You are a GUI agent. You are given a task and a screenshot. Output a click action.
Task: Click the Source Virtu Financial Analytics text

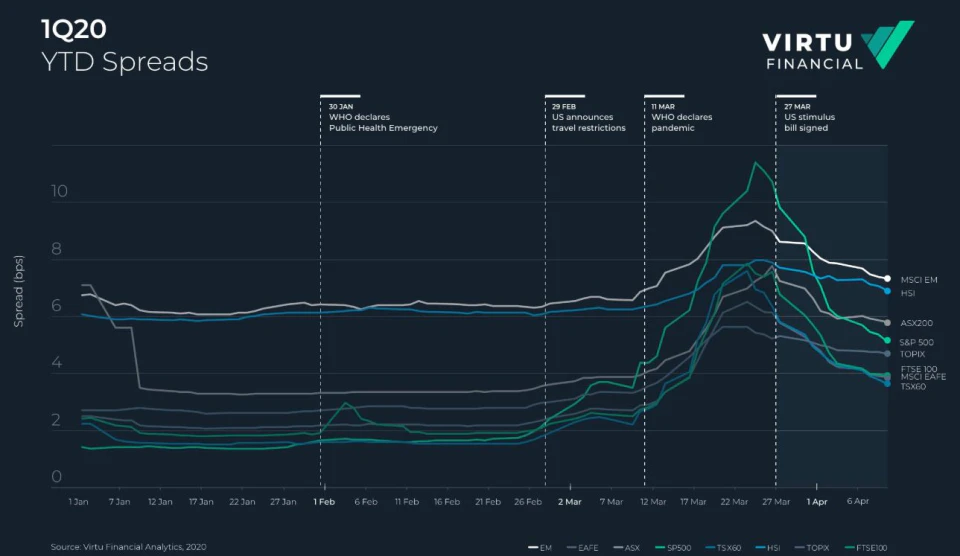click(x=129, y=547)
